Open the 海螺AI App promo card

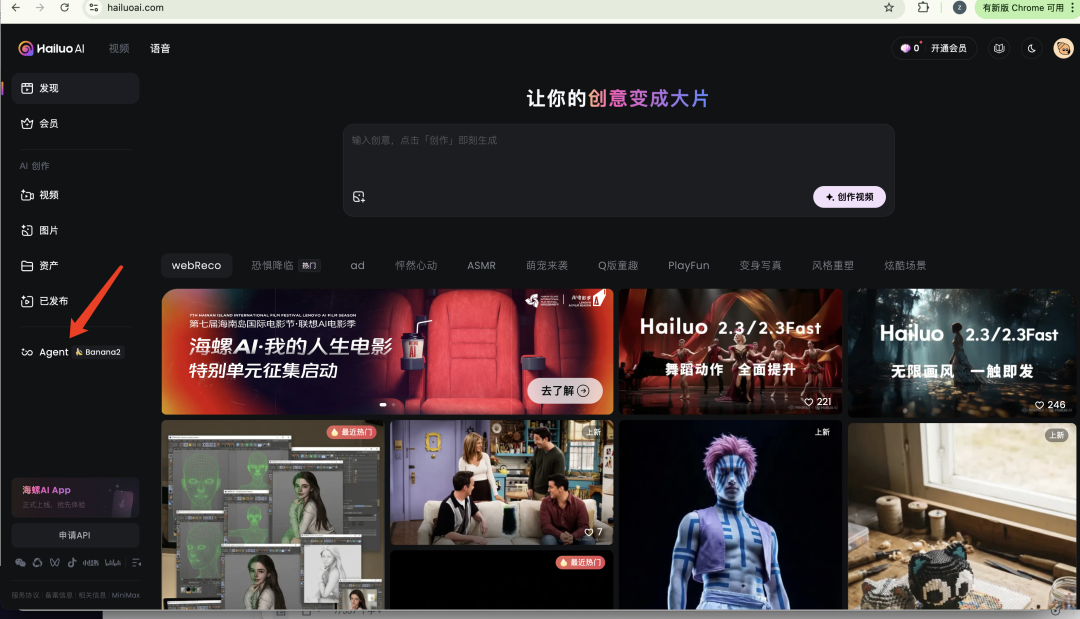tap(75, 497)
